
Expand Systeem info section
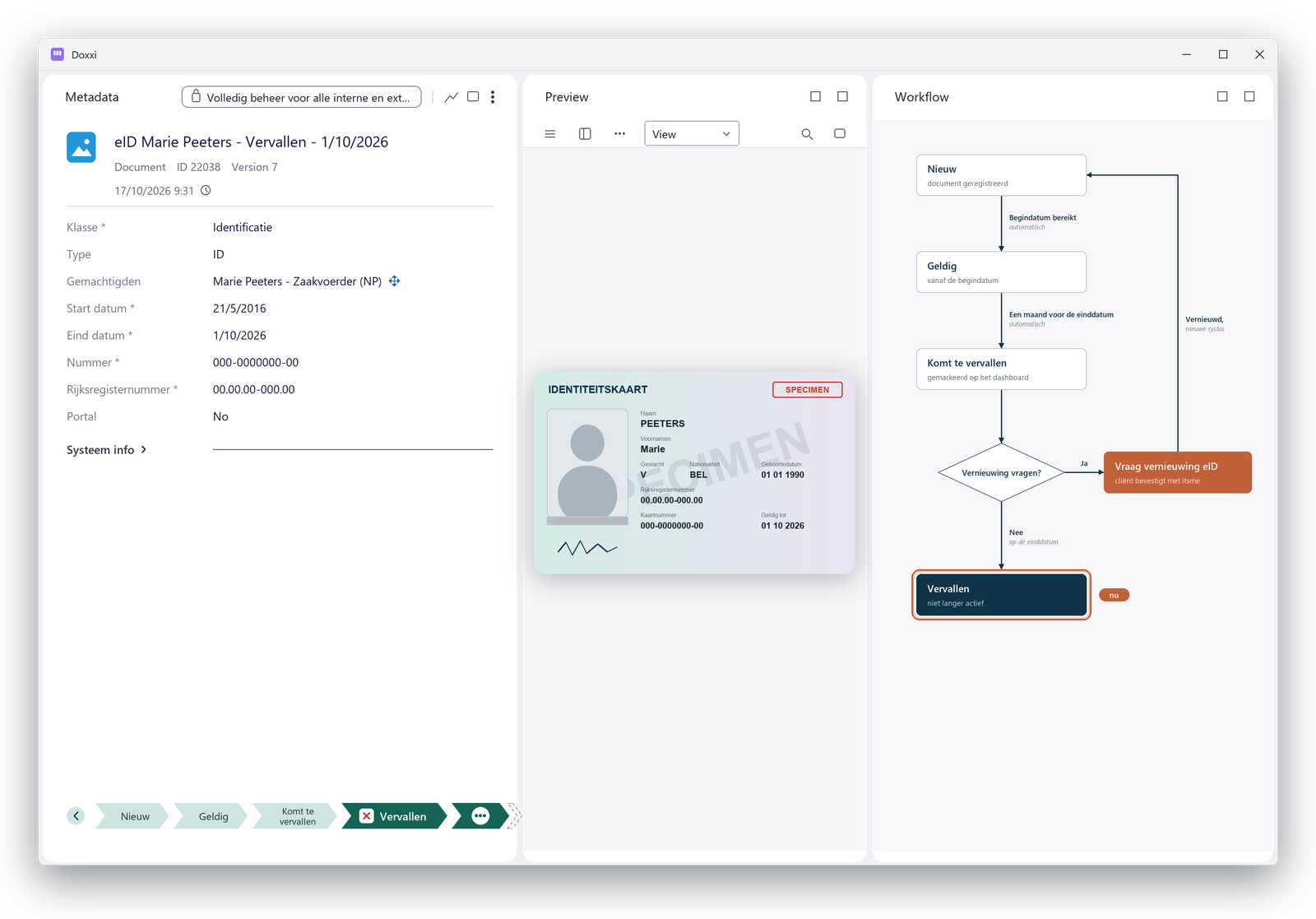point(107,450)
